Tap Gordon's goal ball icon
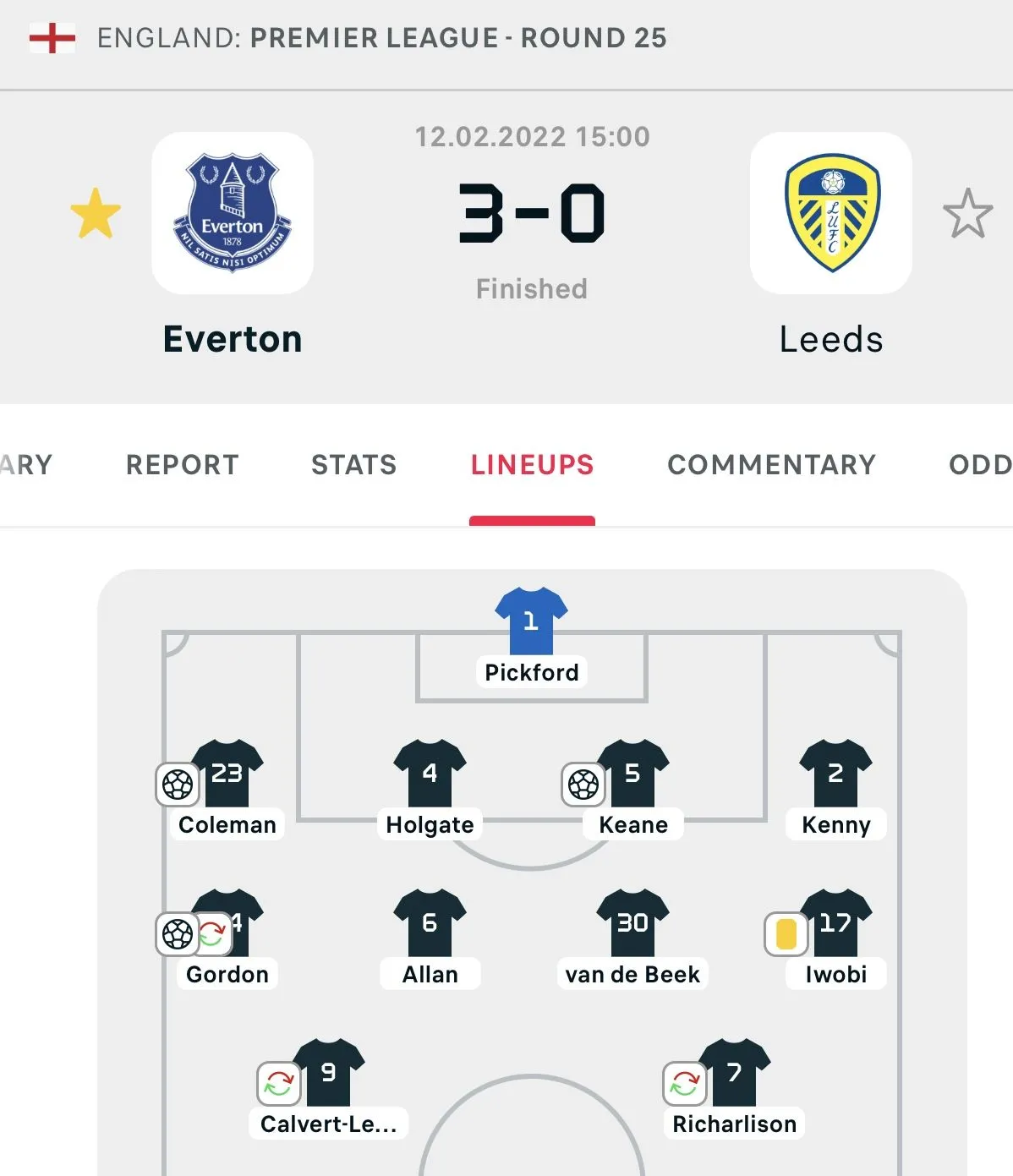Screen dimensions: 1013x1176 177,934
